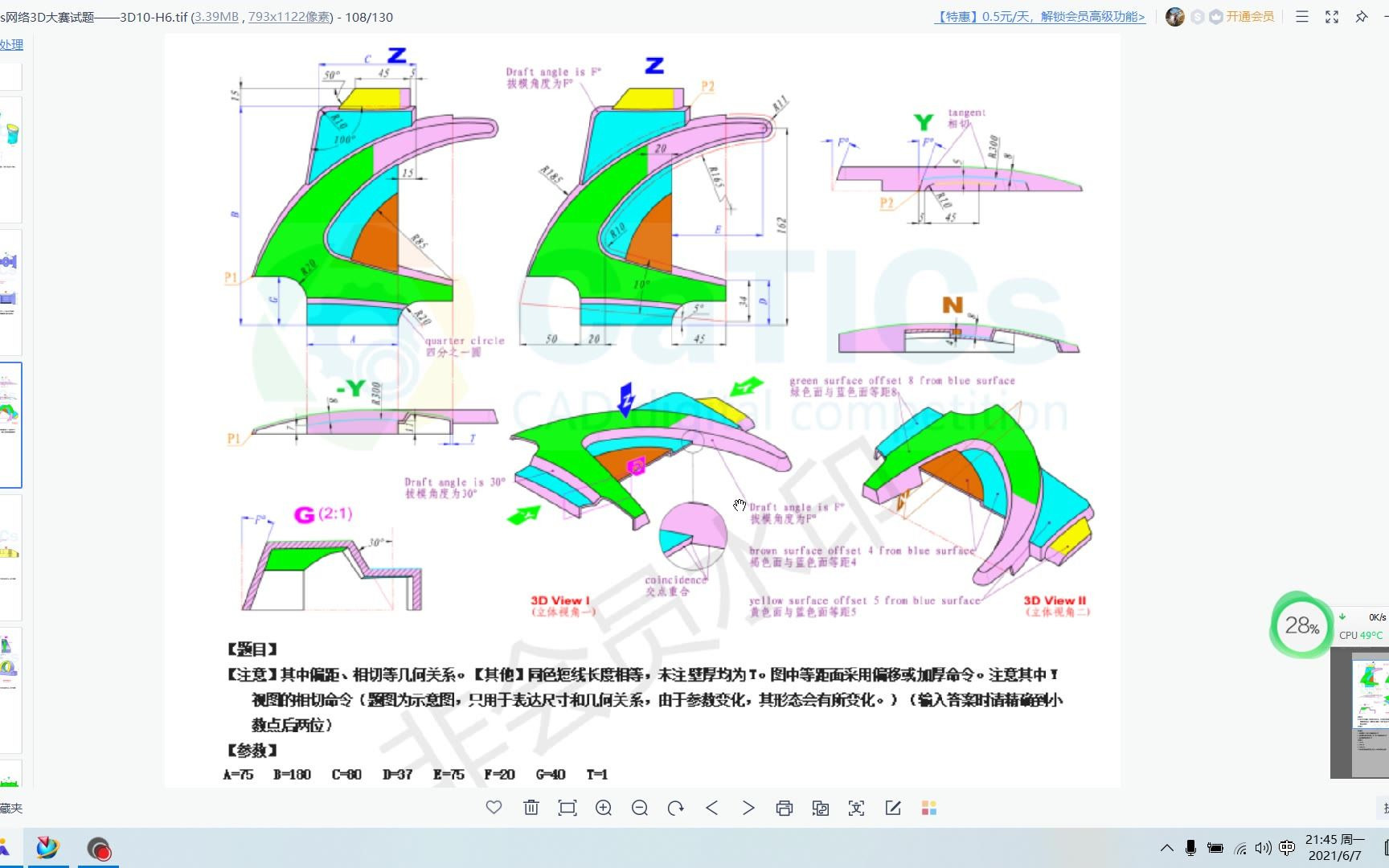1389x868 pixels.
Task: Go to the next image
Action: click(748, 808)
